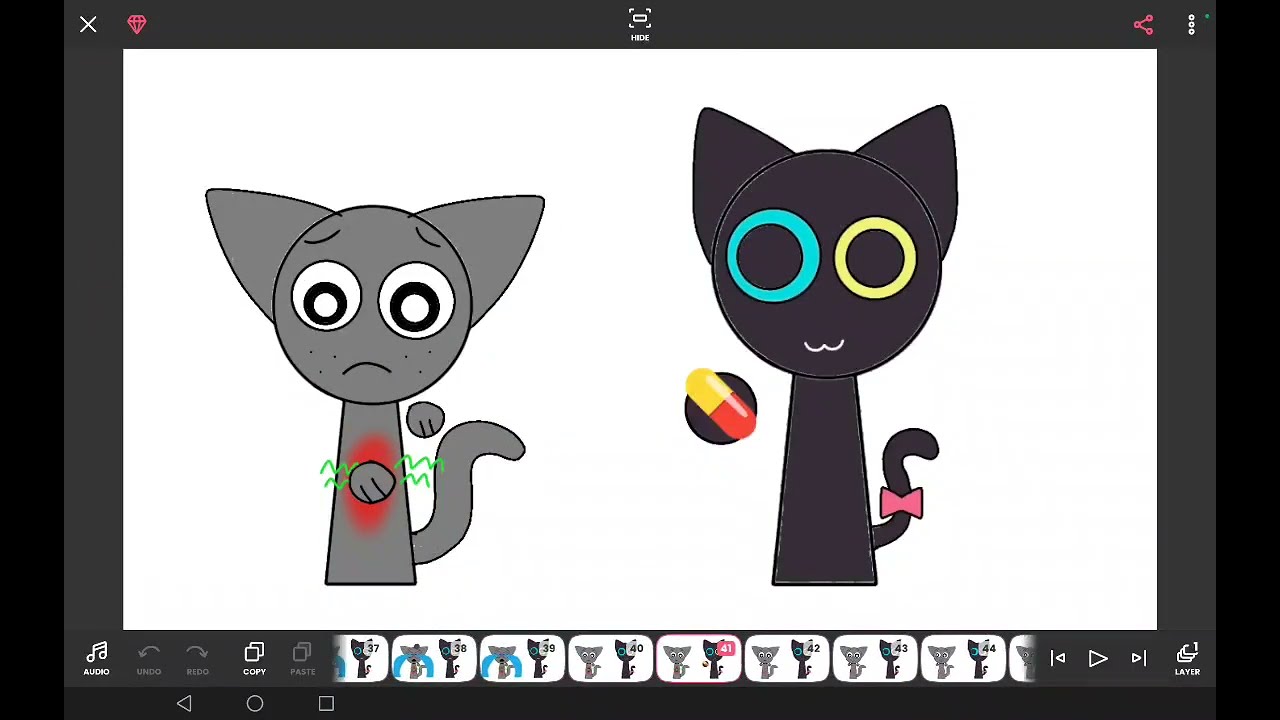Undo the last action
The image size is (1280, 720).
coord(148,659)
